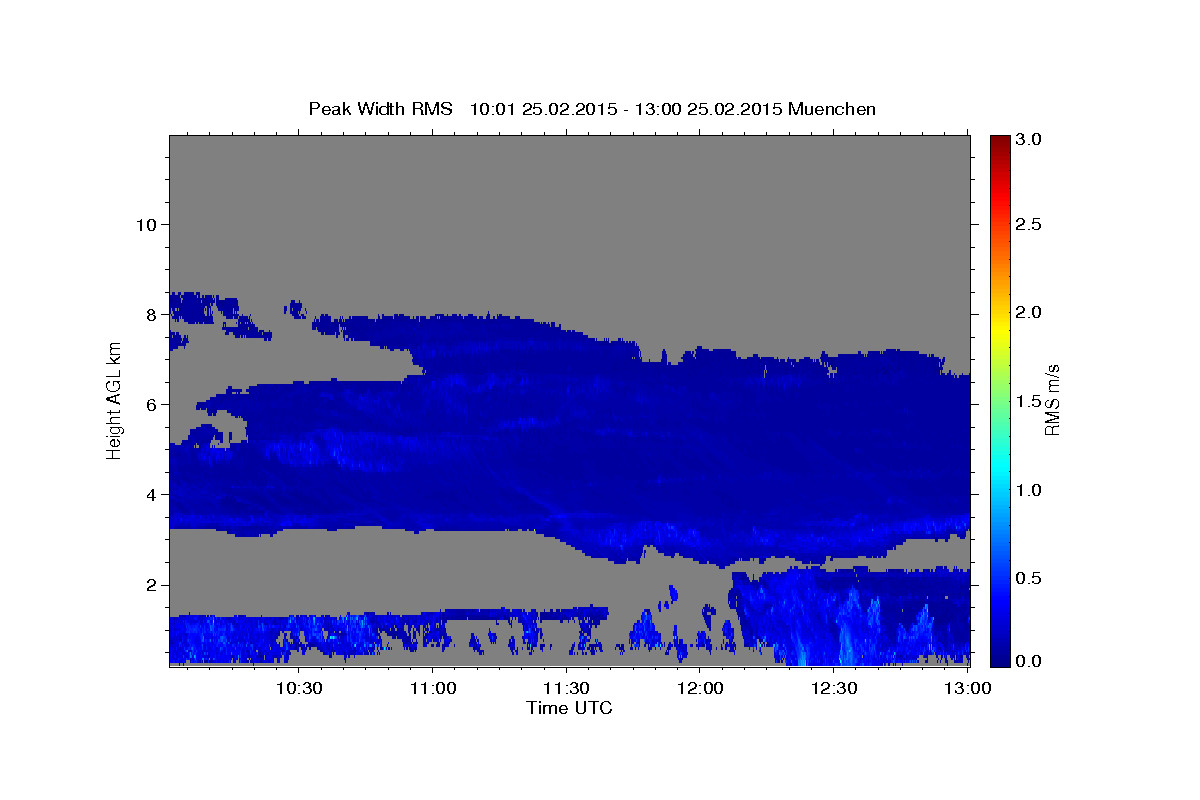
Task: Click colorbar value 1.5
Action: click(1029, 401)
